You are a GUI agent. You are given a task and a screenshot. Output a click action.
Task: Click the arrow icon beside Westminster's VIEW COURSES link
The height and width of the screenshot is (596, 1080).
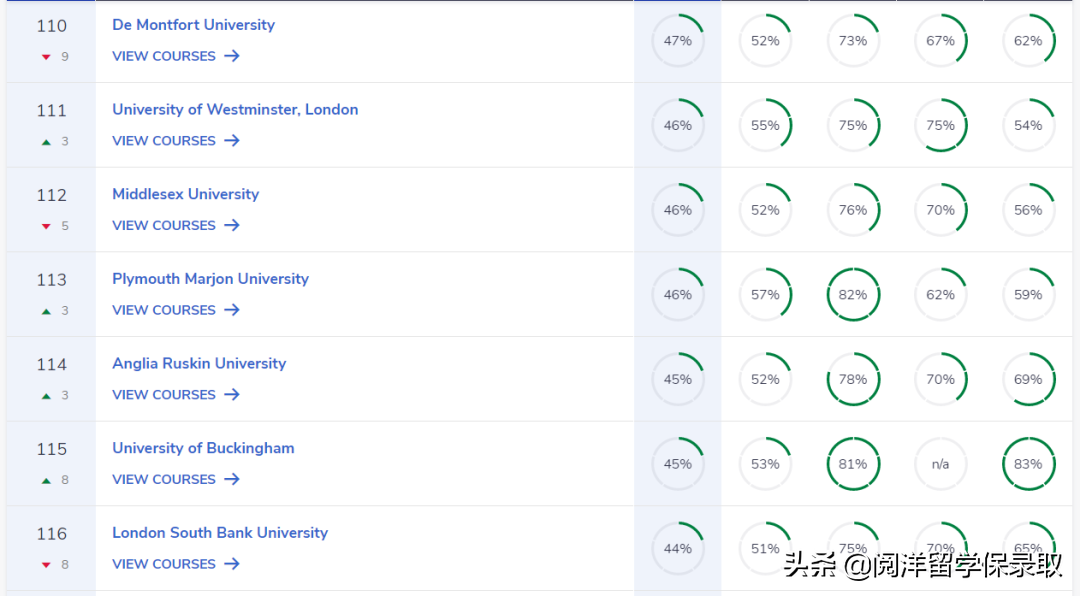point(232,141)
